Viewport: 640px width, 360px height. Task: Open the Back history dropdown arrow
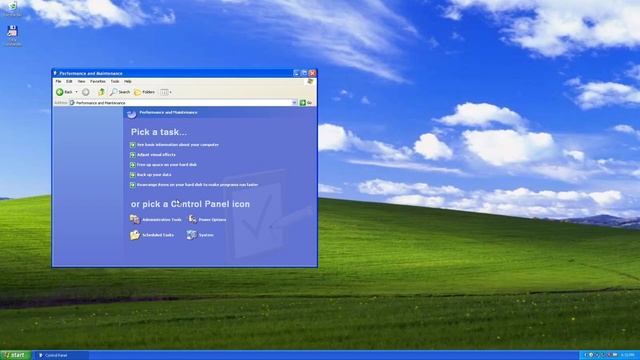76,92
